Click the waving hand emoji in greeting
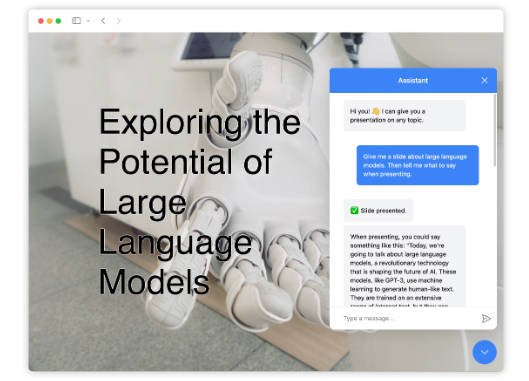This screenshot has height=381, width=529. (x=376, y=111)
